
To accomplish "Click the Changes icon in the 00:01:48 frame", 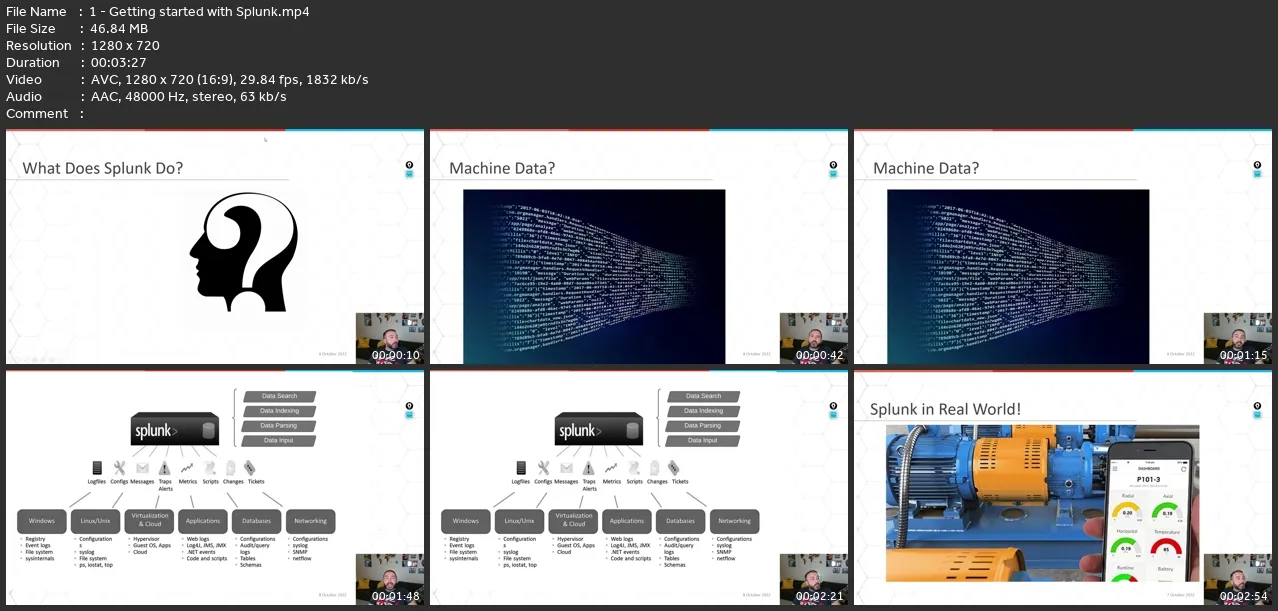I will tap(231, 468).
